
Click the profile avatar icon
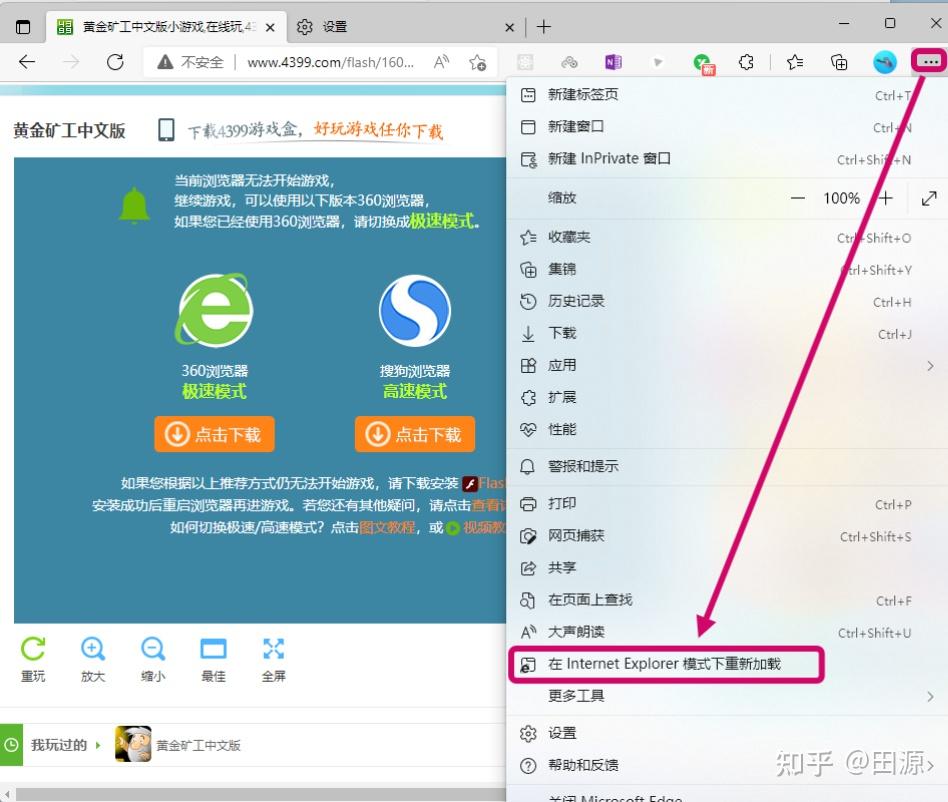click(x=885, y=62)
